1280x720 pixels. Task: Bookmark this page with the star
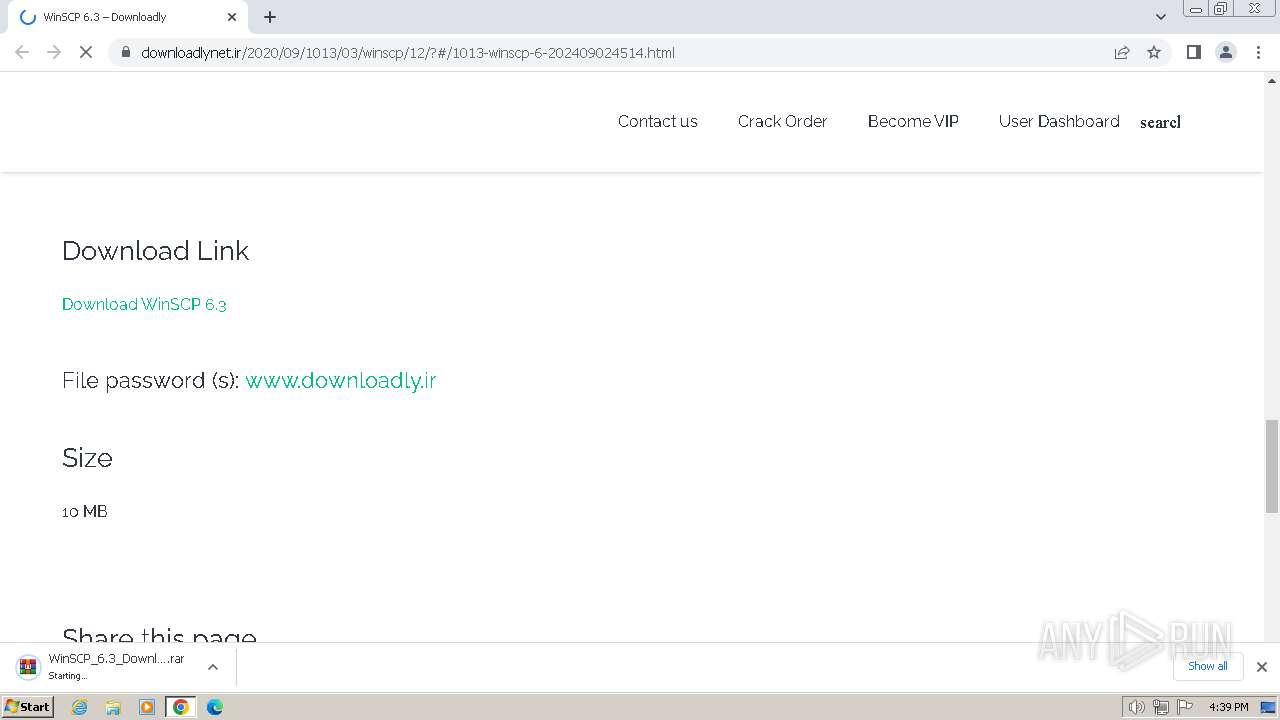(1154, 52)
